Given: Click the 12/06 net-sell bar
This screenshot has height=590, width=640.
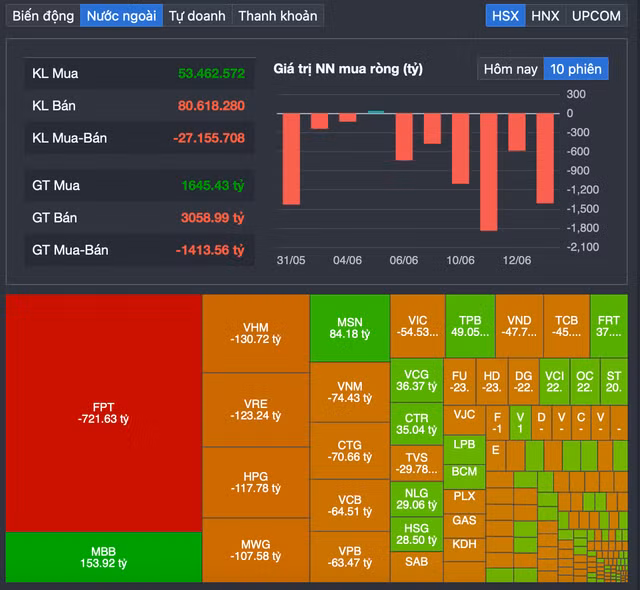Looking at the screenshot, I should tap(517, 132).
